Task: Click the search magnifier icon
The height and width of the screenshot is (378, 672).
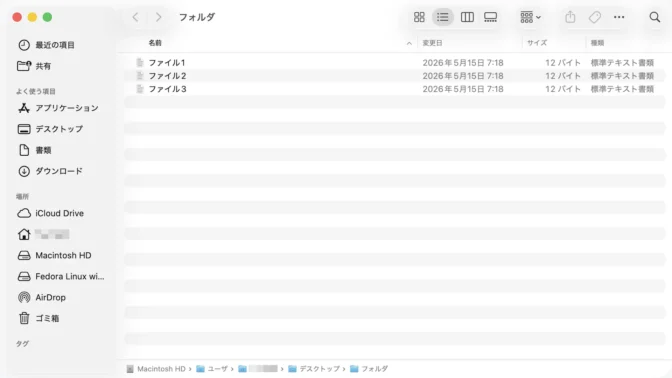Action: [654, 17]
